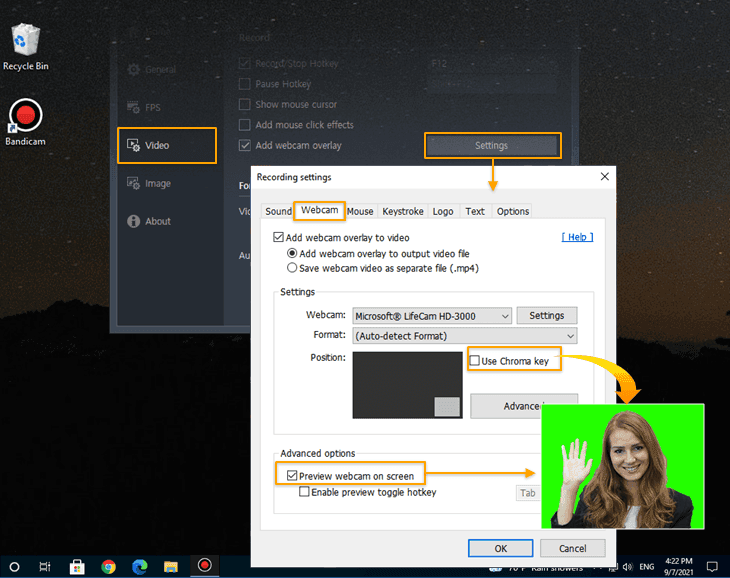Switch to the Sound tab
The image size is (730, 578).
pyautogui.click(x=278, y=211)
